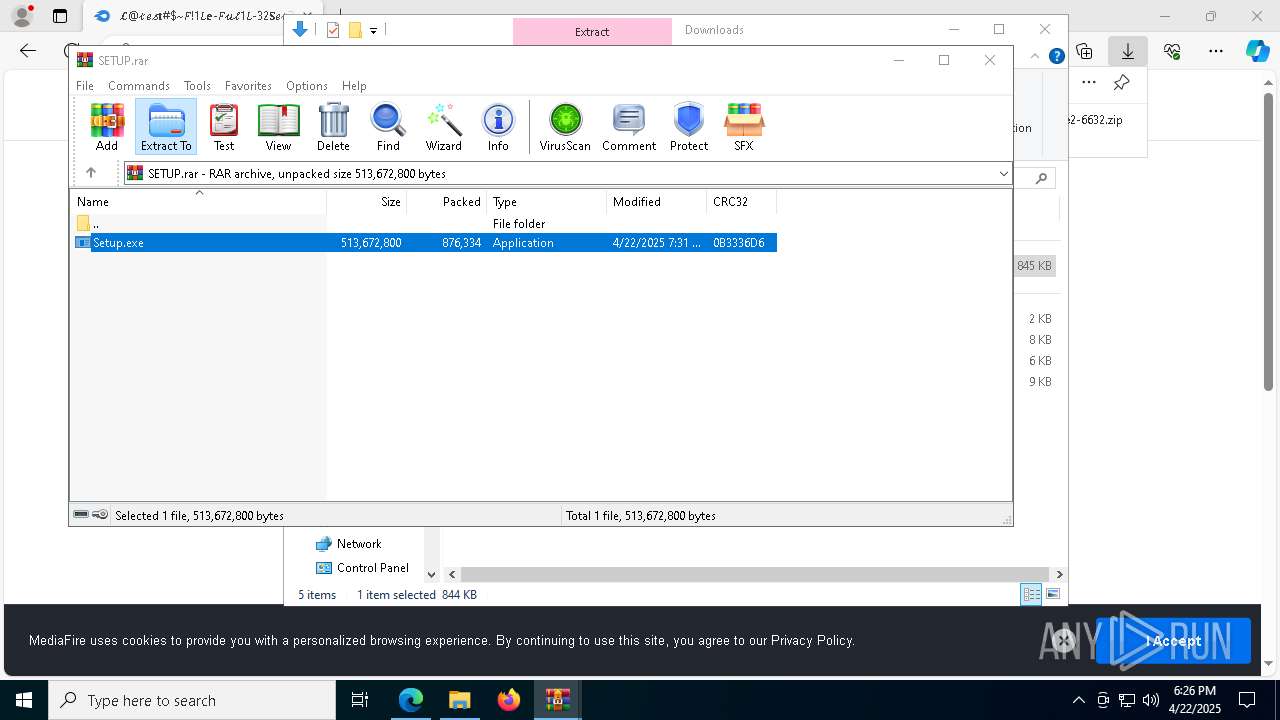The image size is (1280, 720).
Task: Open the Options menu
Action: coord(307,86)
